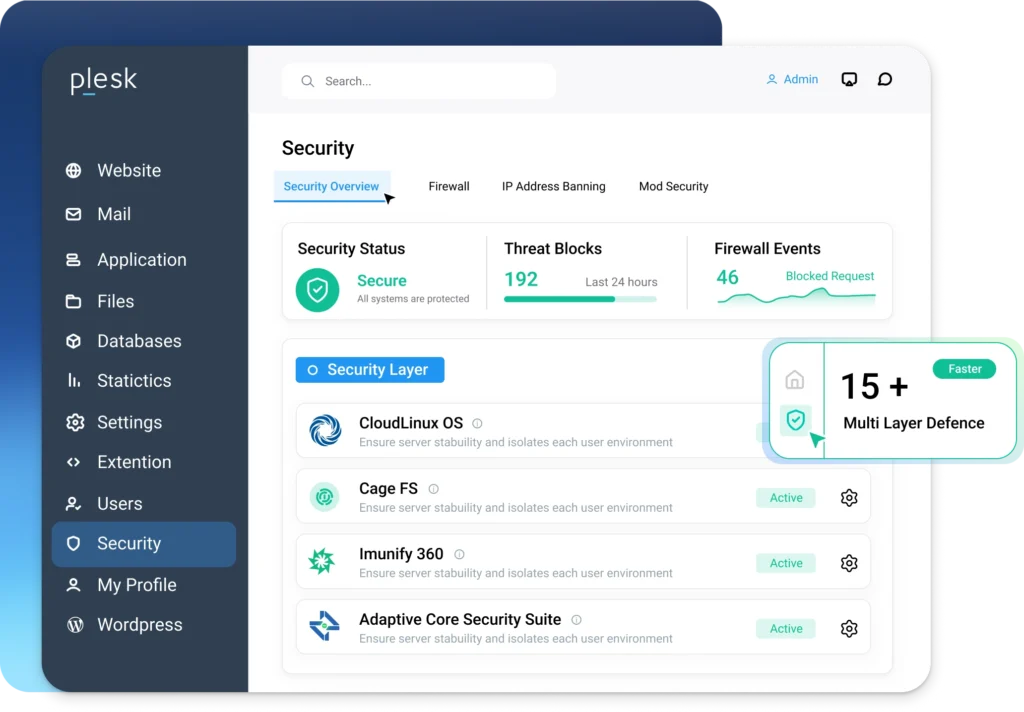Click Active badge for Adaptive Core Security Suite

click(x=786, y=628)
